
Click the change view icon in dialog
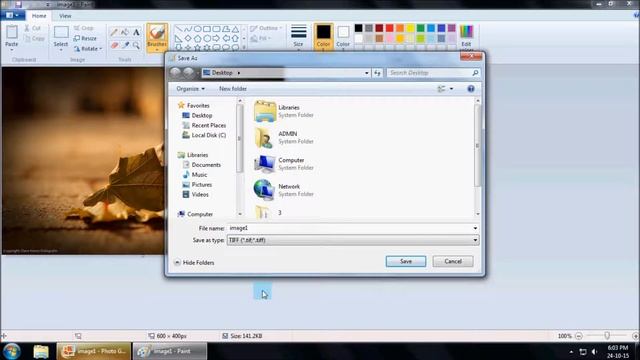click(441, 89)
